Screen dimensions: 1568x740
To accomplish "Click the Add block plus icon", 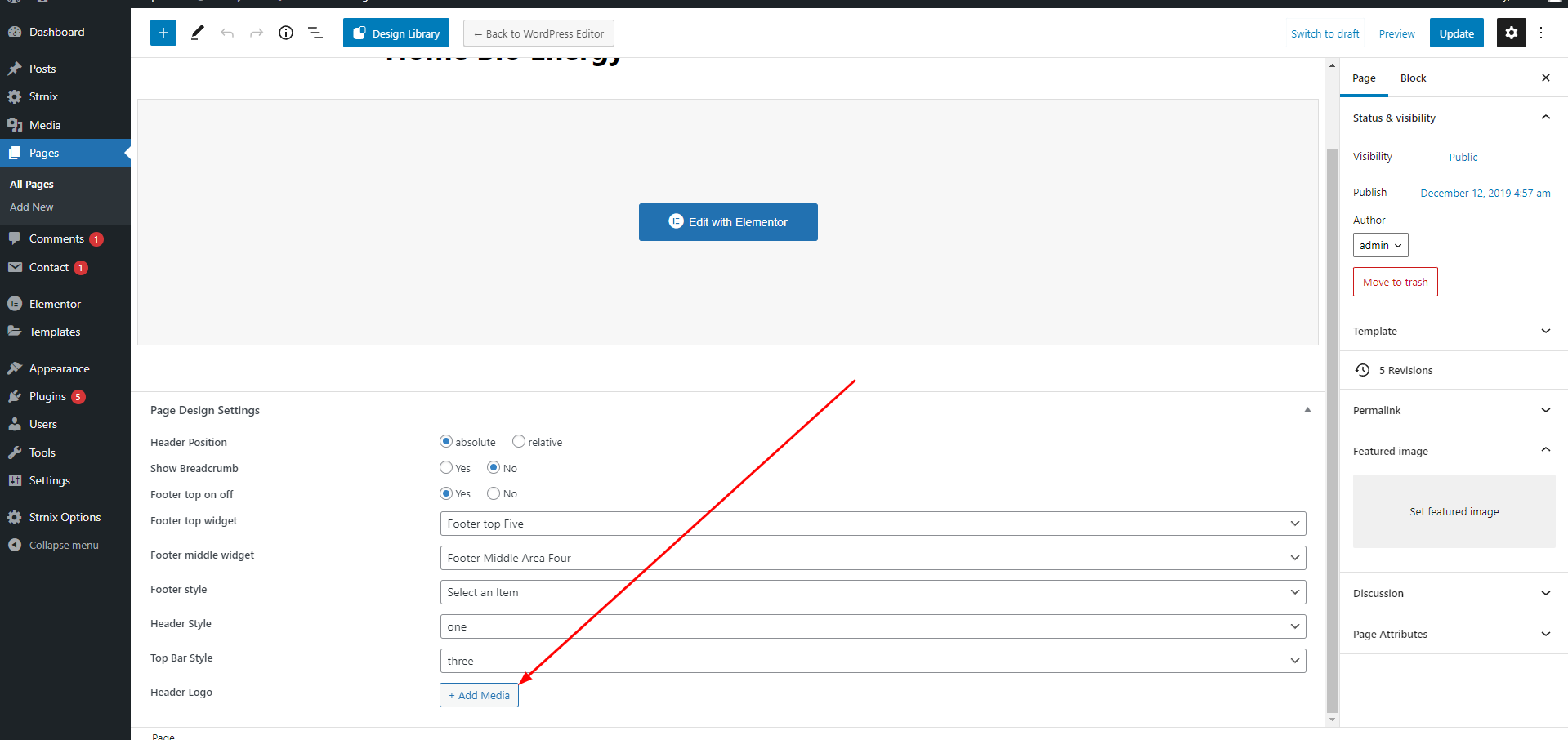I will [x=163, y=33].
